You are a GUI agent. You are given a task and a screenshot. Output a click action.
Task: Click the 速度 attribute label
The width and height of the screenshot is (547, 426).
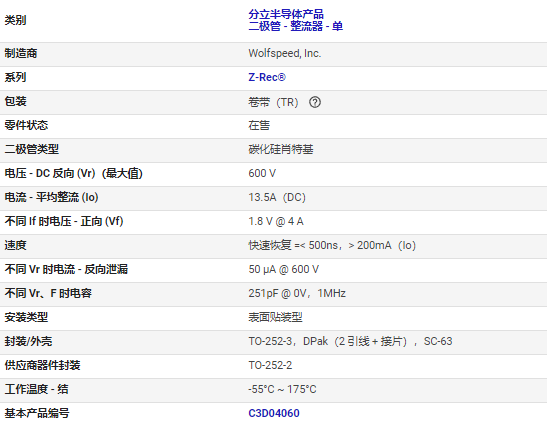pos(15,245)
